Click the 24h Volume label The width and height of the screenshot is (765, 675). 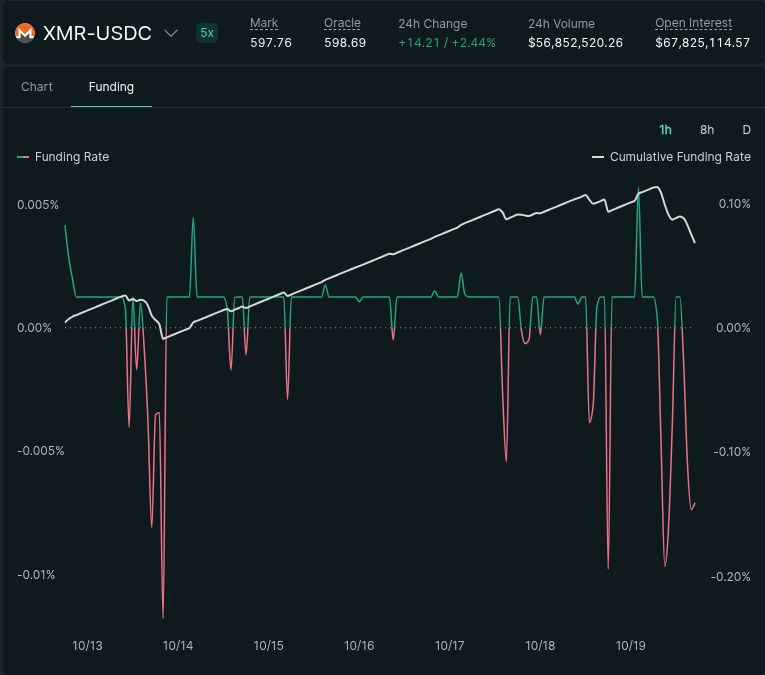[561, 23]
